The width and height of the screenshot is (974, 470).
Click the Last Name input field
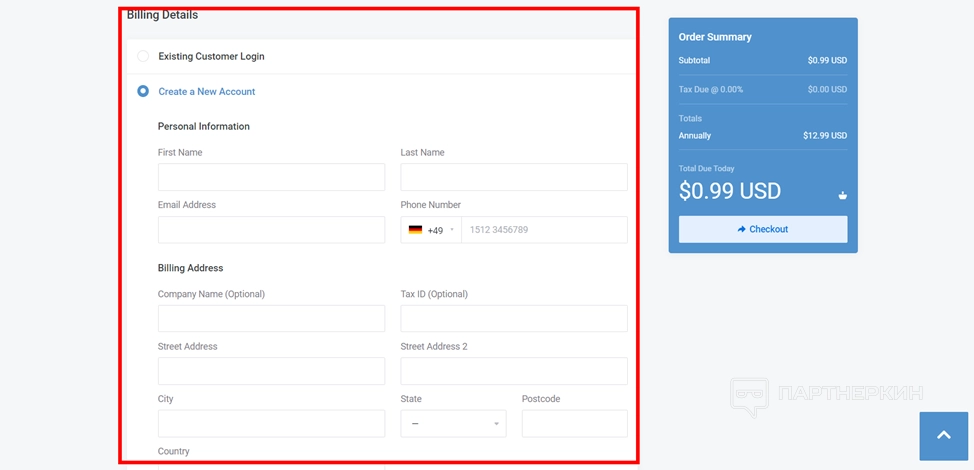pyautogui.click(x=514, y=177)
